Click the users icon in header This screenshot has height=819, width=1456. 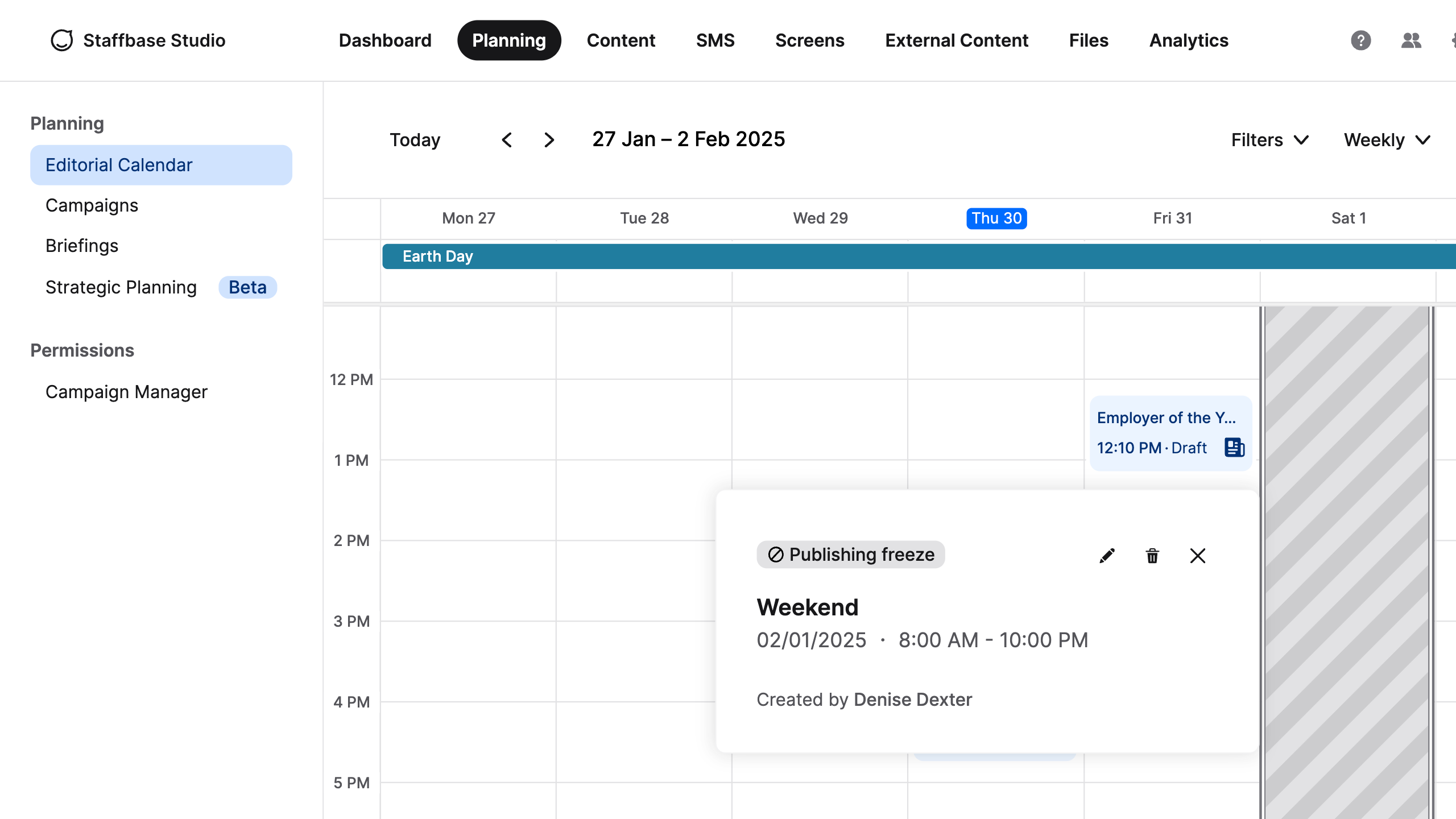point(1411,40)
